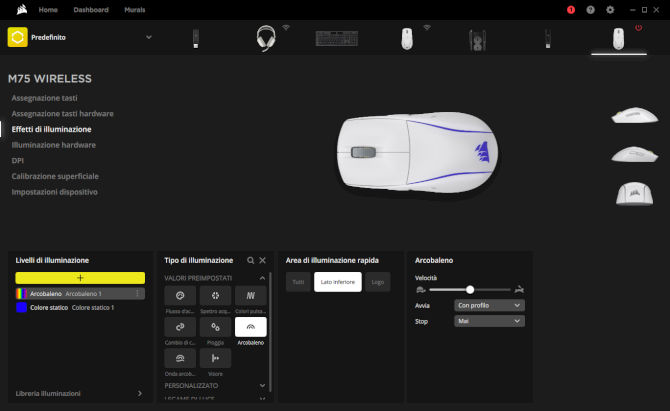This screenshot has width=670, height=411.
Task: Open the DPI section
Action: tap(18, 161)
